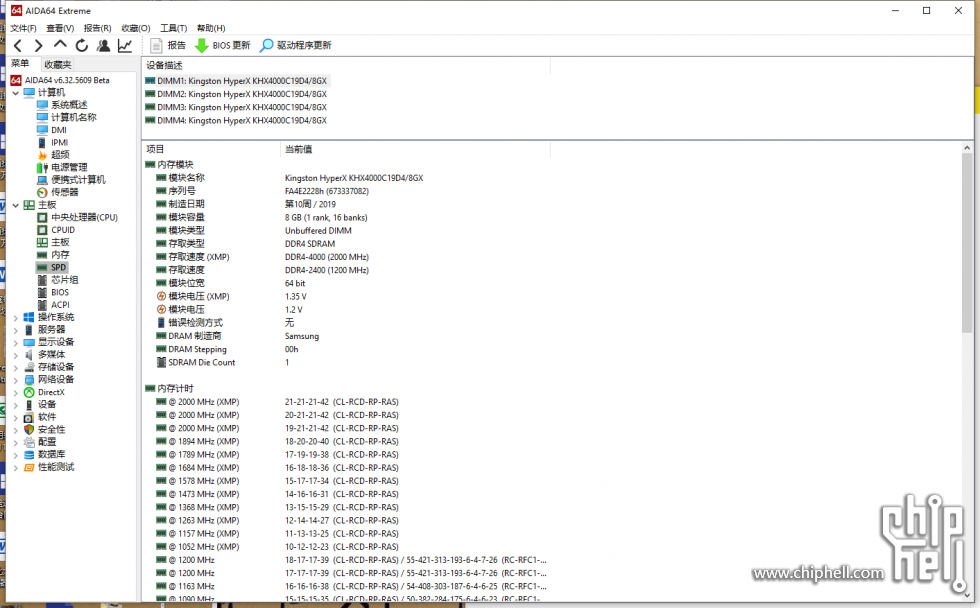Screen dimensions: 980x608
Task: Select DIMM1 Kingston HyperX device row
Action: [x=236, y=81]
